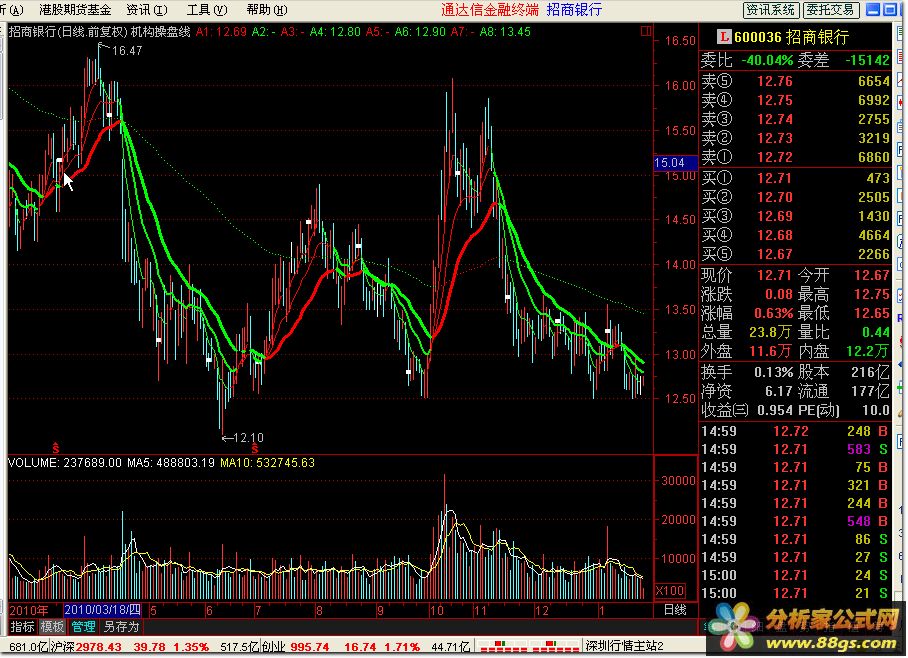The width and height of the screenshot is (908, 658).
Task: Click the stock title 600036 招商银行
Action: [791, 37]
